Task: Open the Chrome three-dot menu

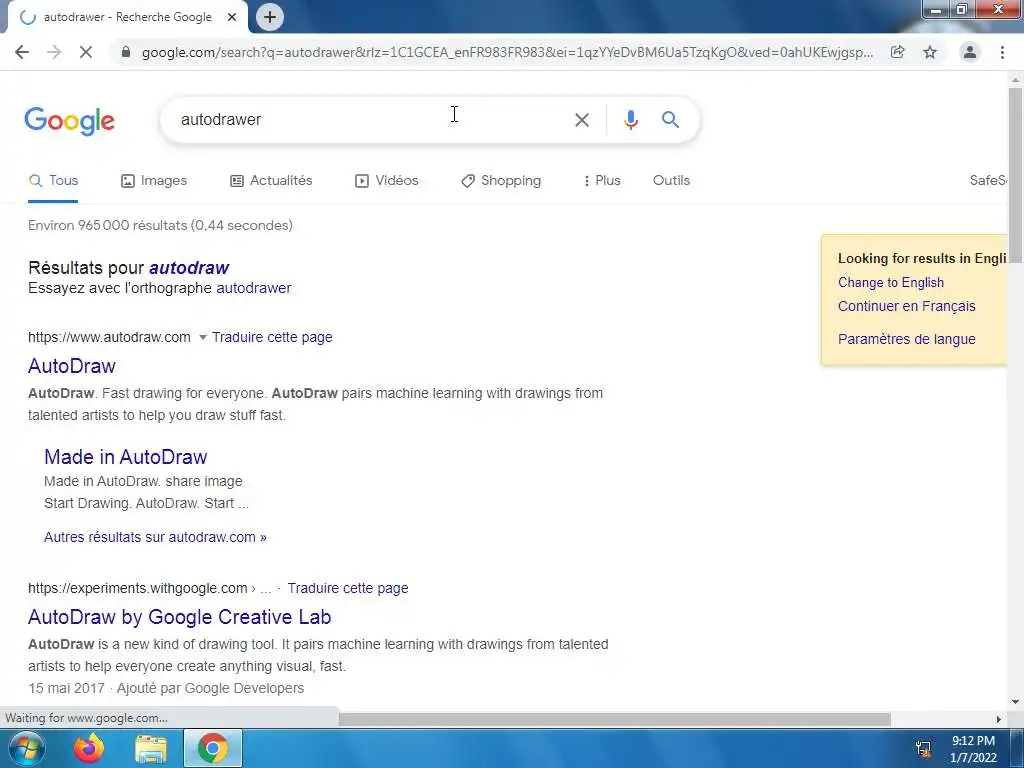Action: coord(1002,52)
